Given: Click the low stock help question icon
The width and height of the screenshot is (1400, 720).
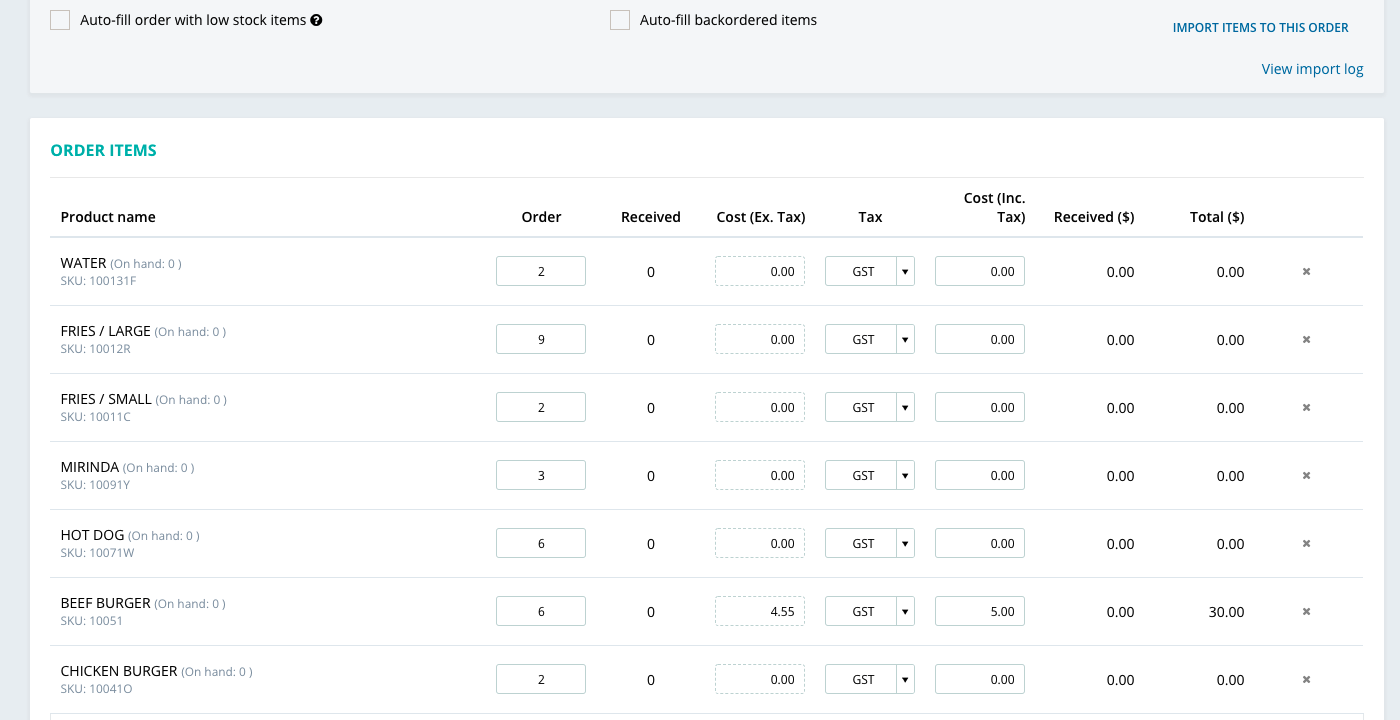Looking at the screenshot, I should (x=316, y=20).
